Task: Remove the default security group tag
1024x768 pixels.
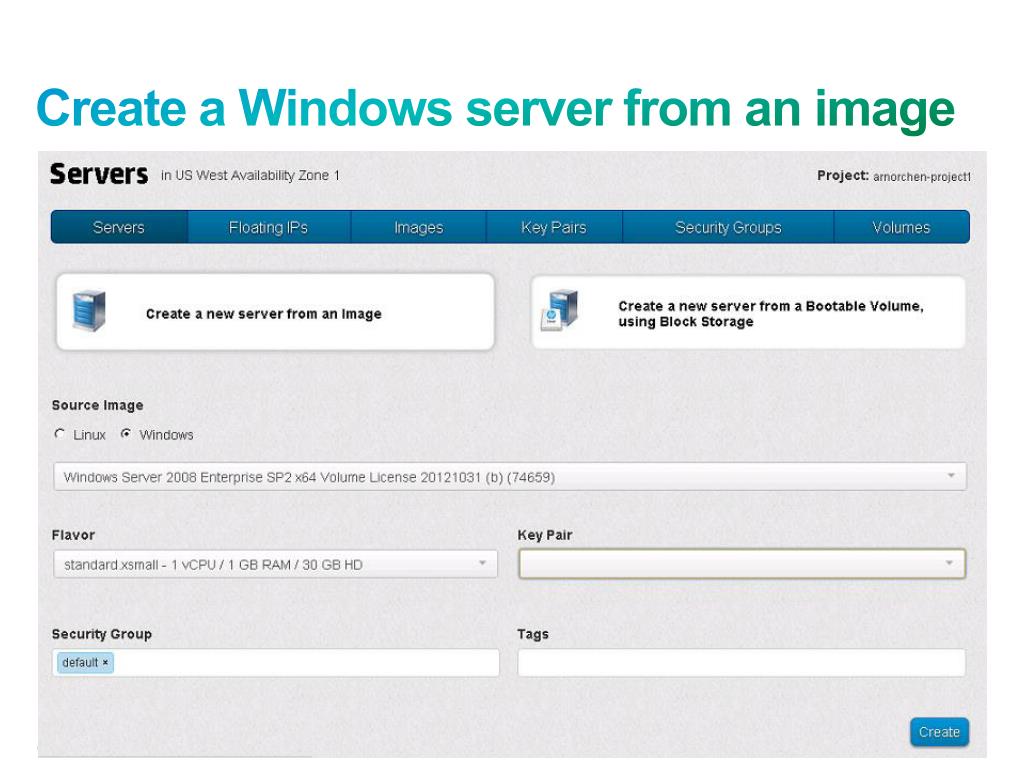Action: click(105, 662)
